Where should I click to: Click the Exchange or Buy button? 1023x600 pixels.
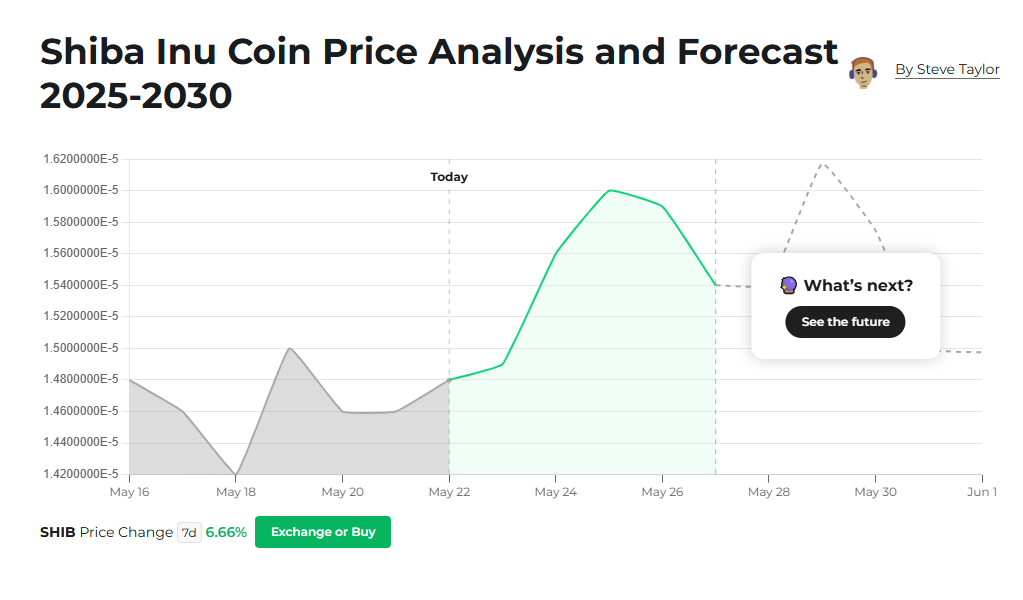coord(323,532)
